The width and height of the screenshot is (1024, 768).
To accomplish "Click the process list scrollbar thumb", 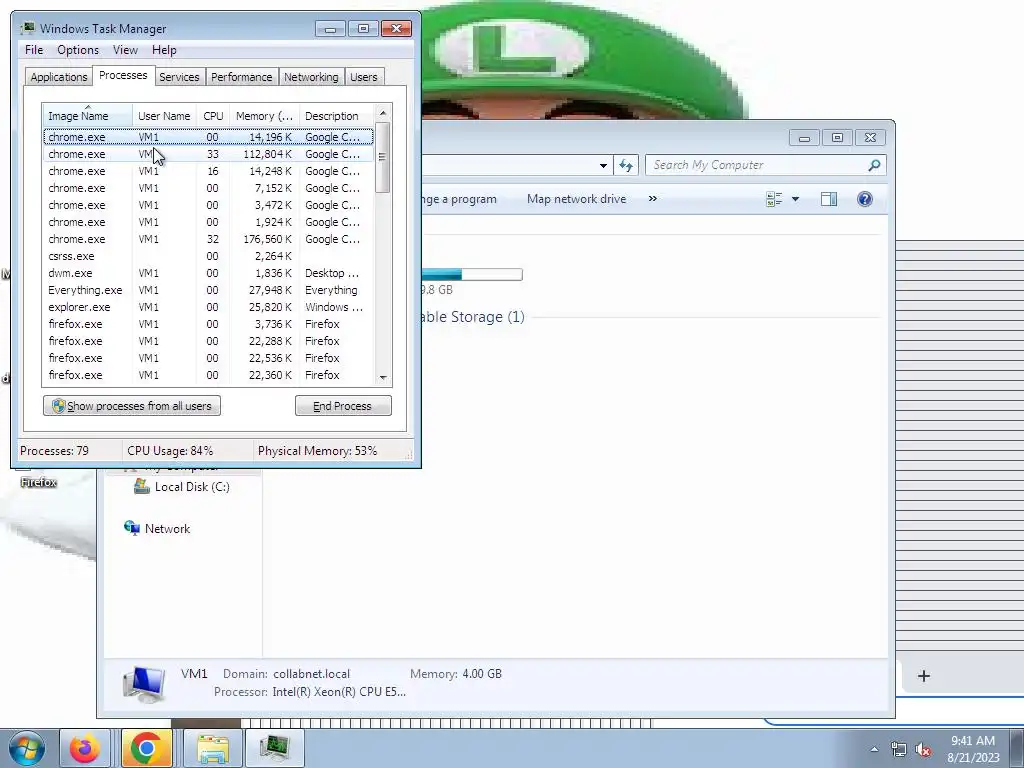I will point(383,157).
